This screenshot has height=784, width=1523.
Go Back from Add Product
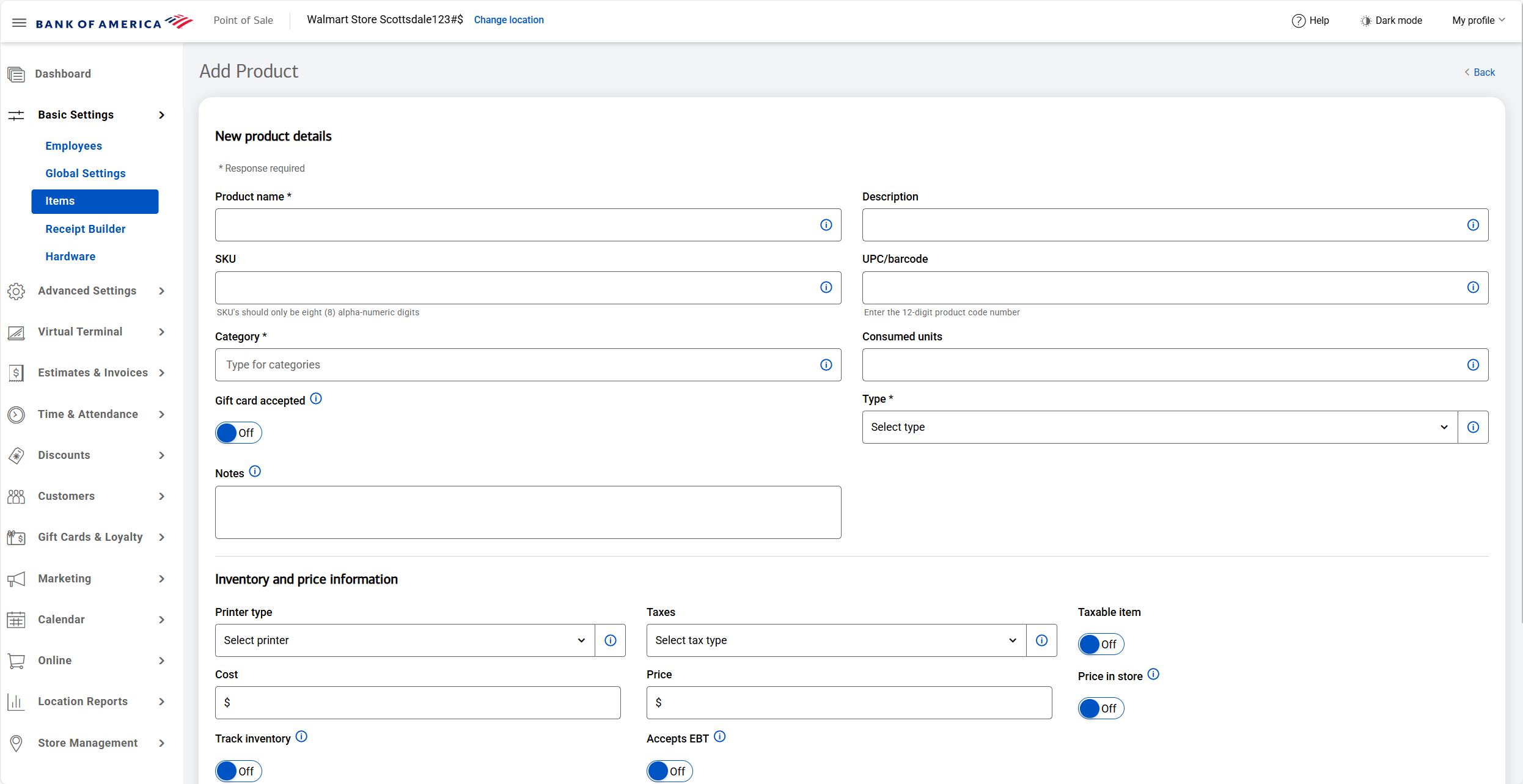[x=1480, y=72]
